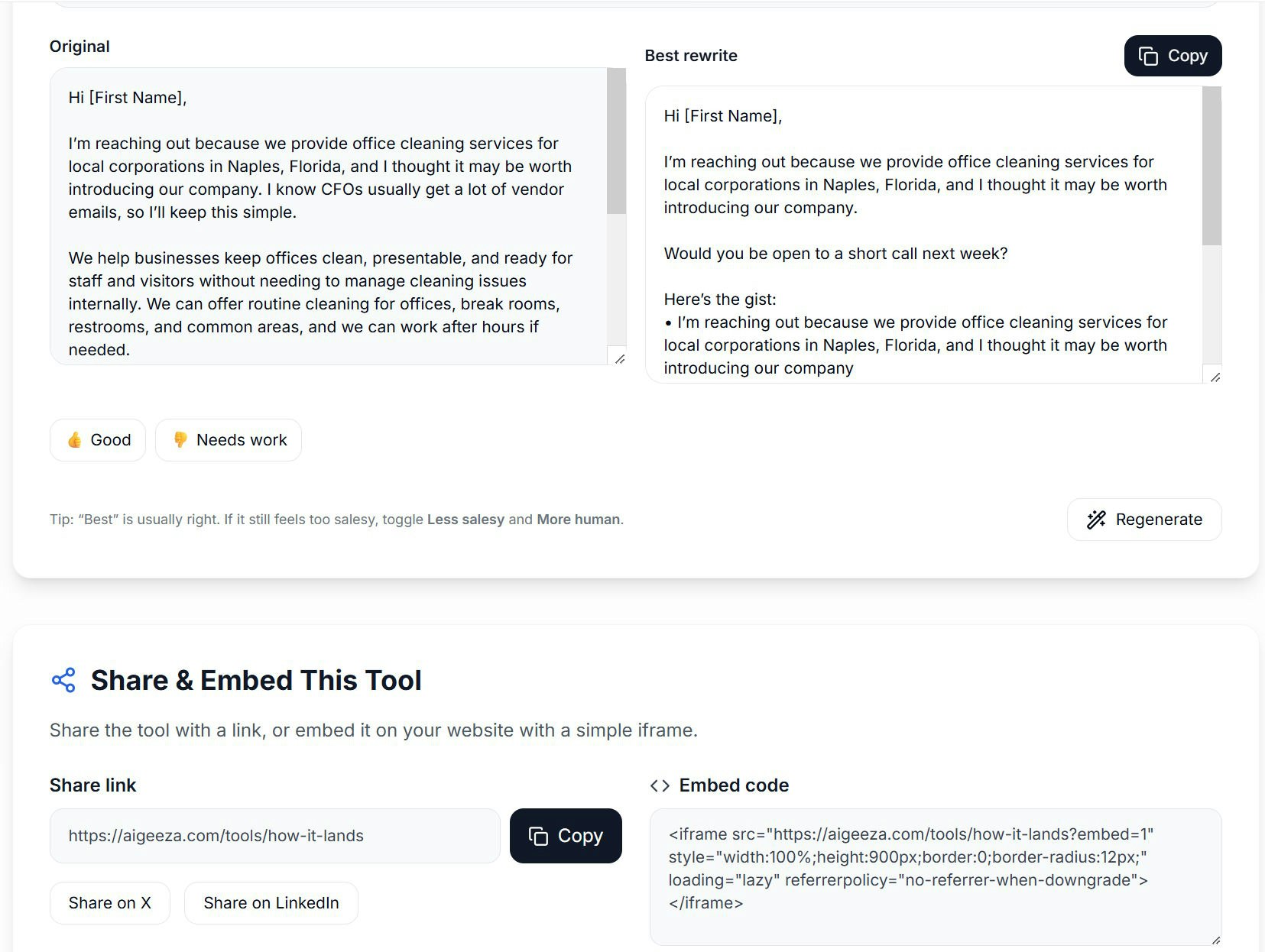Regenerate the email rewrite
Screen dimensions: 1265x952
click(x=1143, y=520)
